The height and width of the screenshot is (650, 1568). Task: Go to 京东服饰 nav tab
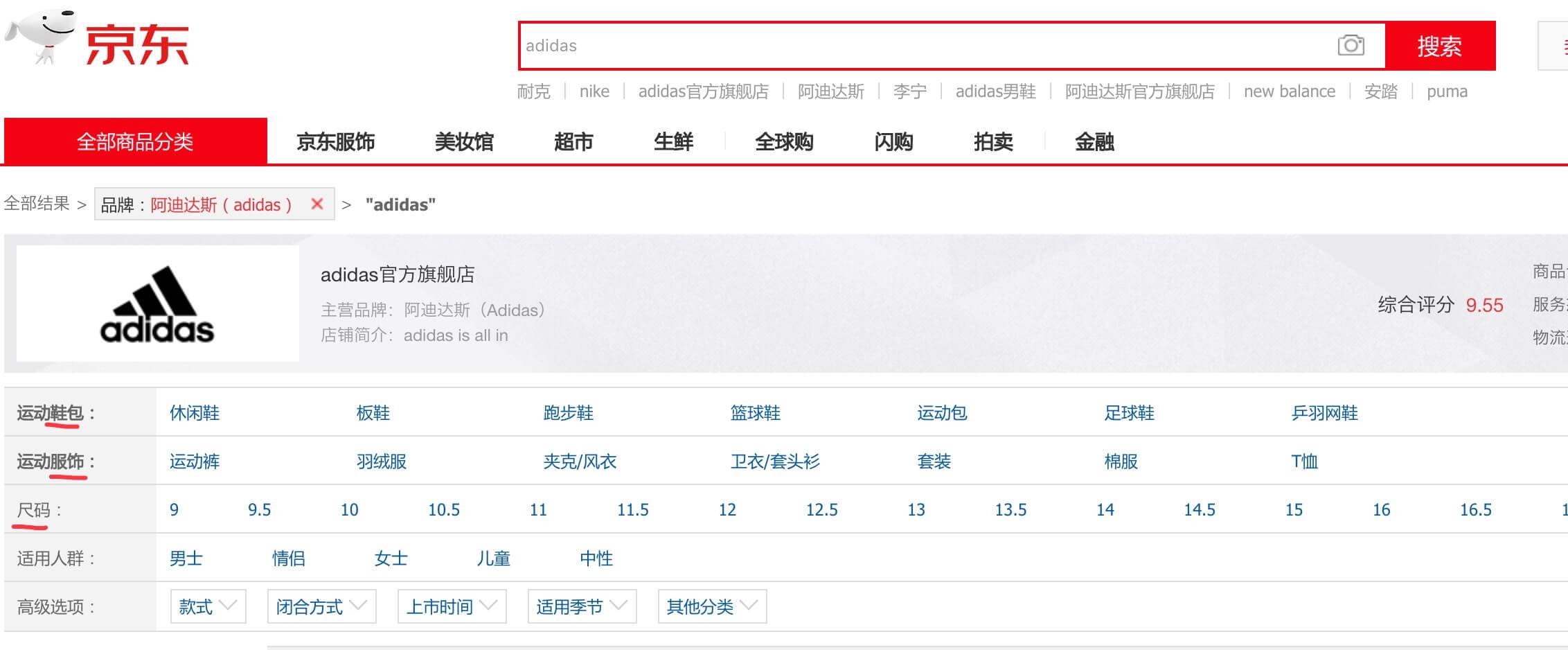335,142
